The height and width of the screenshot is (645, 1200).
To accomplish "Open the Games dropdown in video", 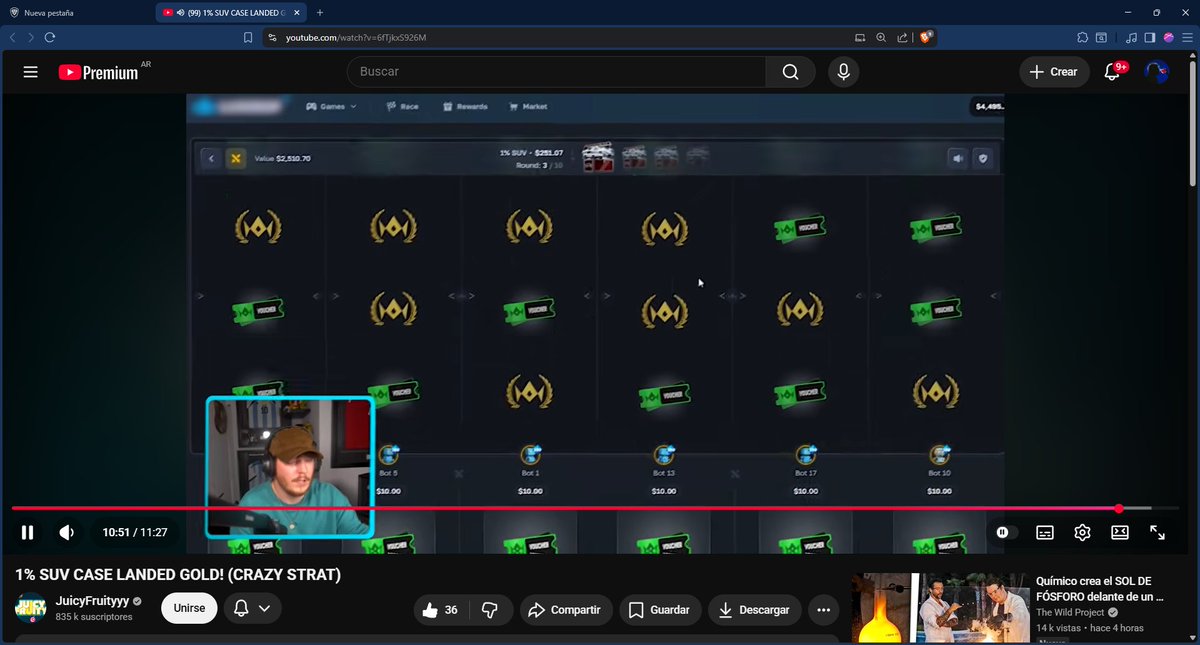I will [x=331, y=106].
